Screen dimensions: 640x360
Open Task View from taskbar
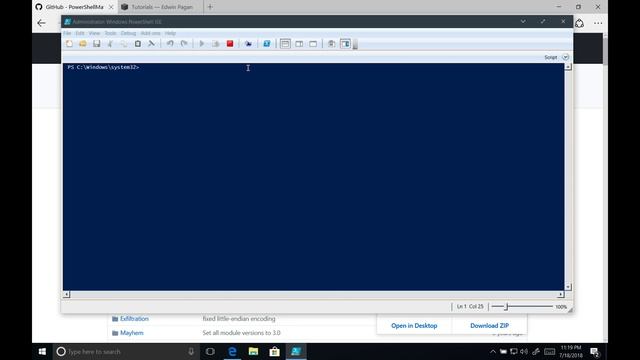click(x=210, y=351)
